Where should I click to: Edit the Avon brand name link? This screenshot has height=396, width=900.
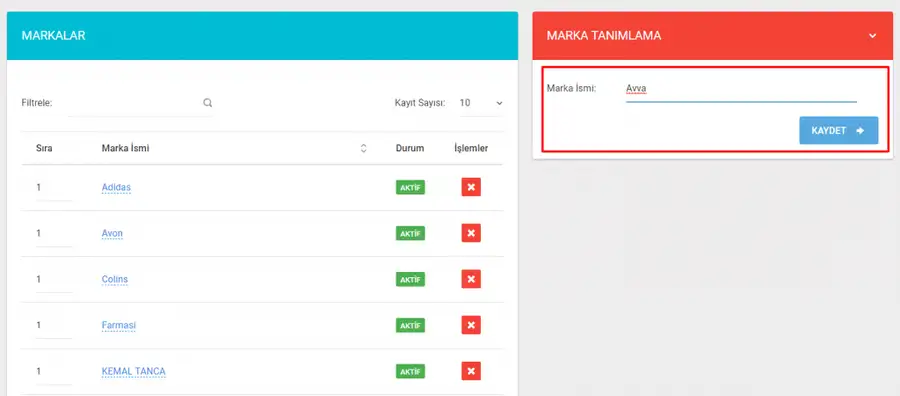pos(112,233)
